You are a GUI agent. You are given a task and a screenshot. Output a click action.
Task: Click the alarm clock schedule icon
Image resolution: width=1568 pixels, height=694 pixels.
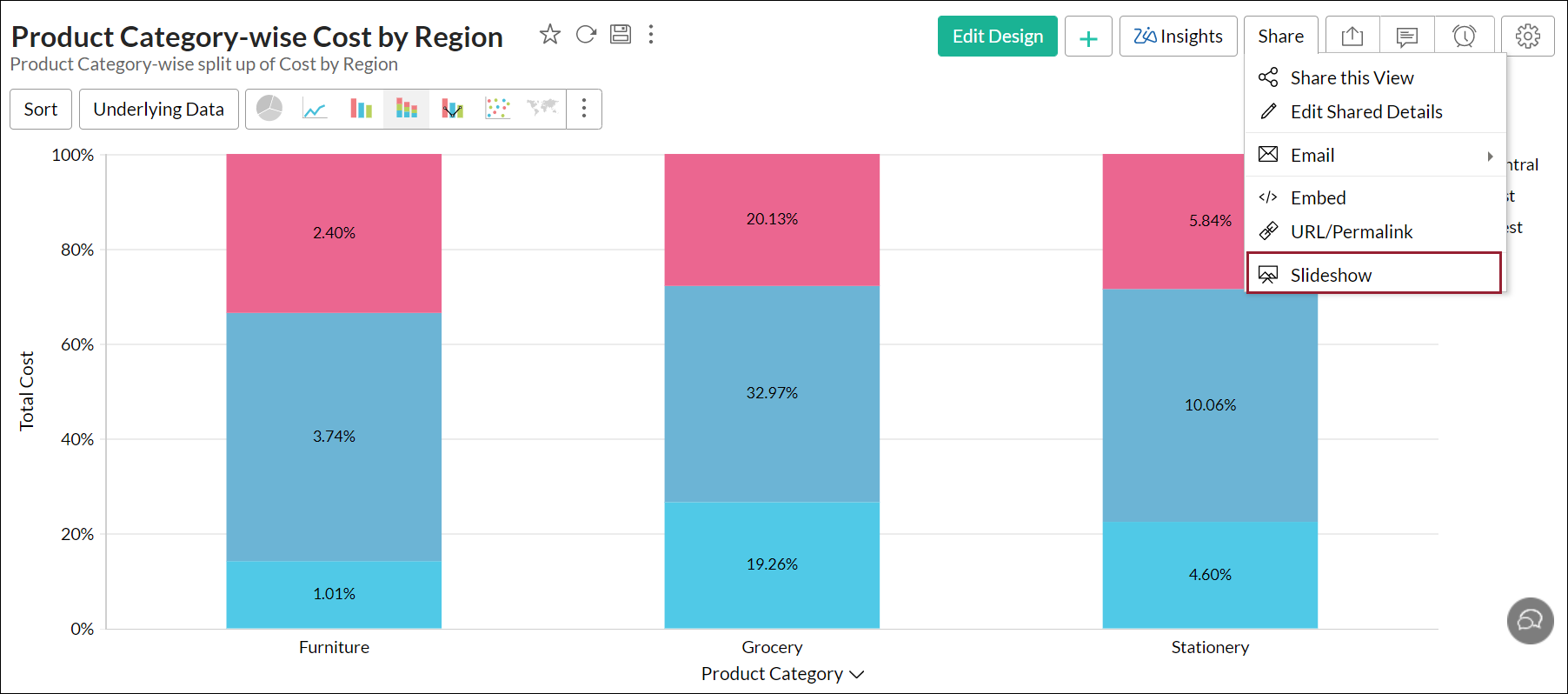coord(1465,37)
